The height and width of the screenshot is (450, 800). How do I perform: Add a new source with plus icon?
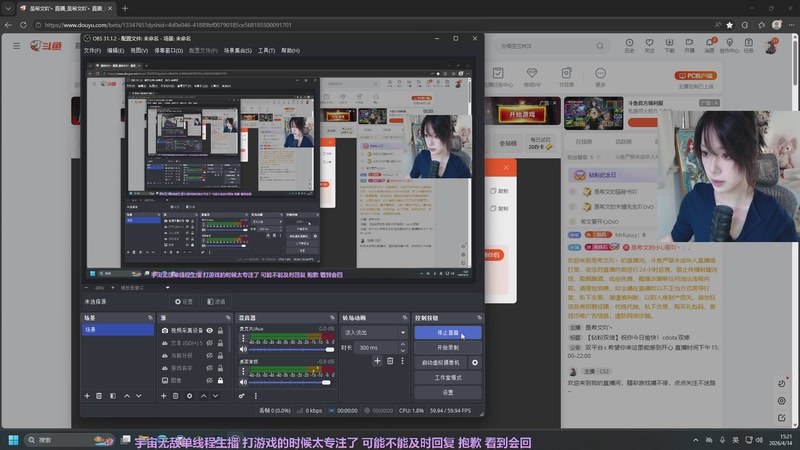coord(163,396)
